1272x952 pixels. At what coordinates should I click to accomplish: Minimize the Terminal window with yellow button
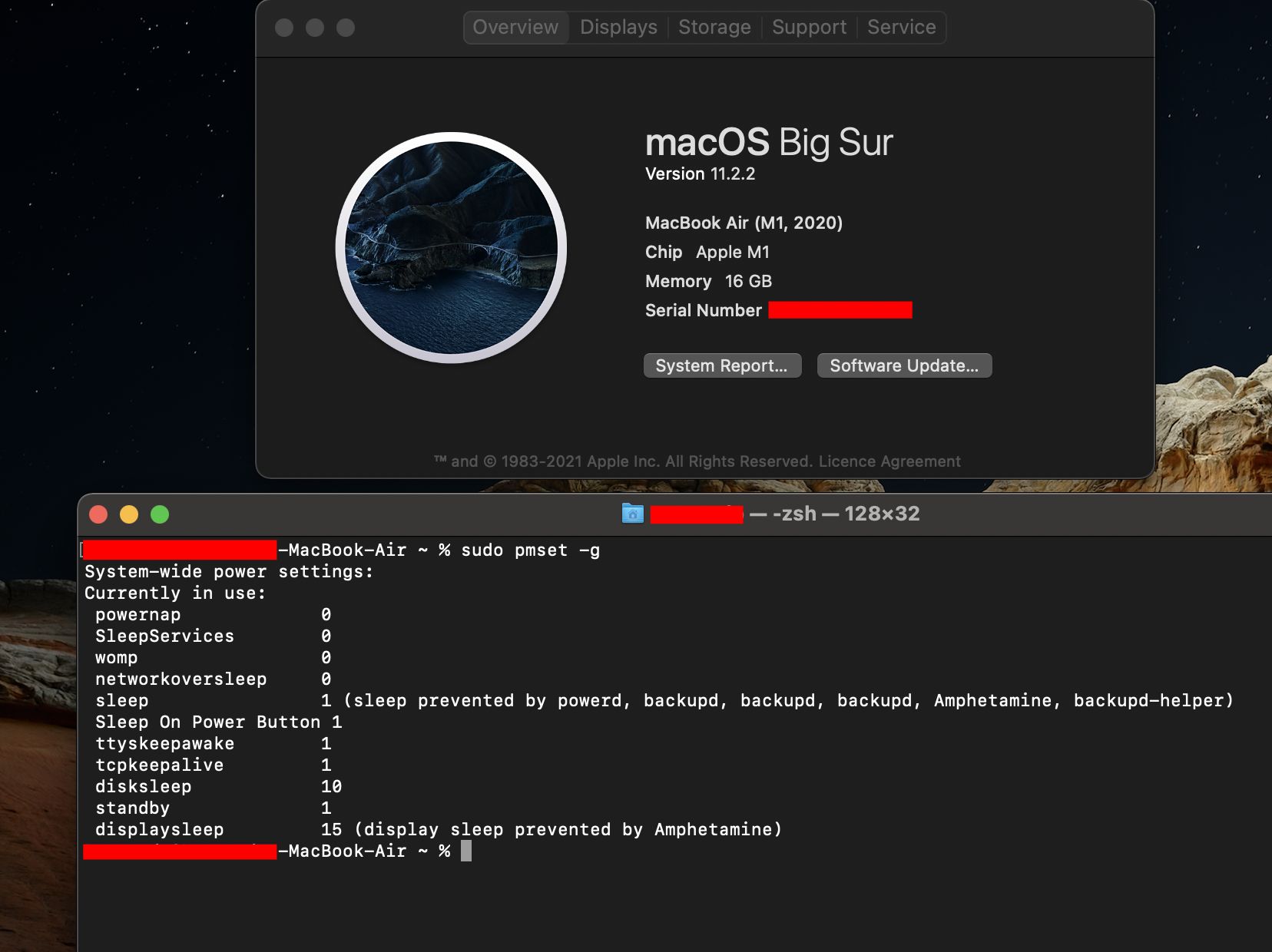pyautogui.click(x=129, y=514)
